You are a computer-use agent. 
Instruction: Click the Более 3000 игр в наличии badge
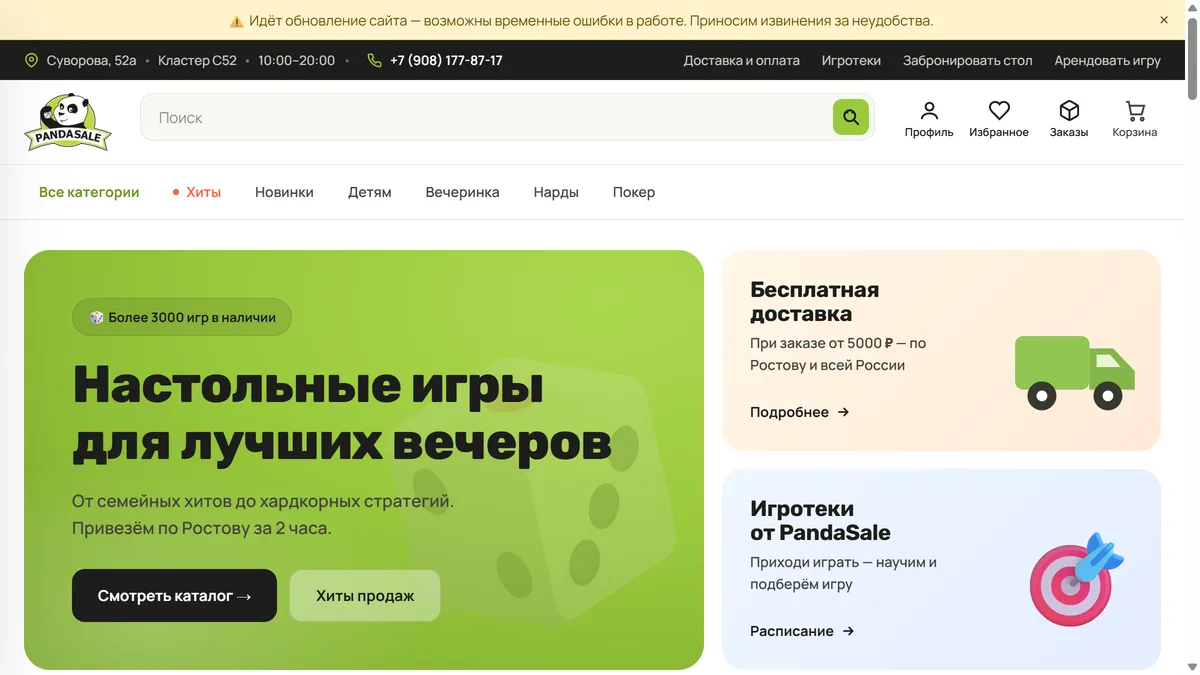tap(182, 317)
